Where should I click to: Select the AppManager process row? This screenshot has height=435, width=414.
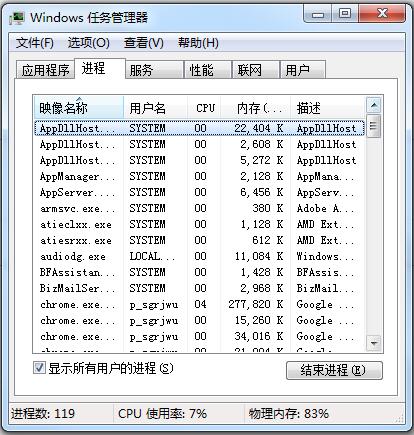click(199, 176)
